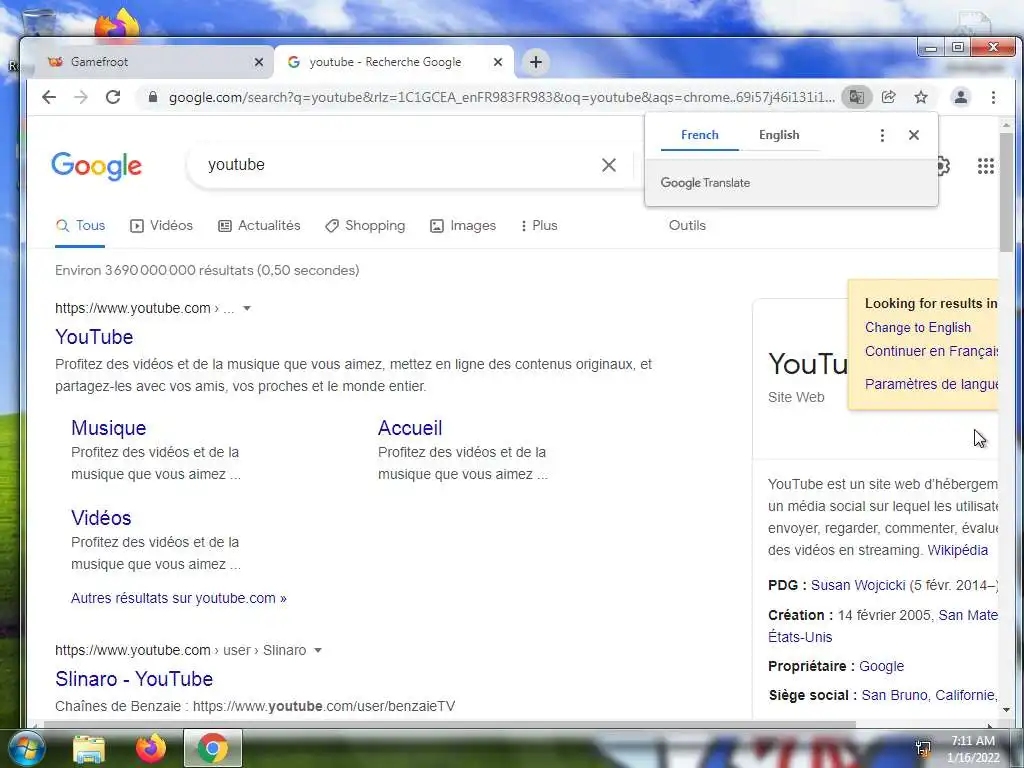The width and height of the screenshot is (1024, 768).
Task: Open translate popup options three-dot menu
Action: [x=882, y=135]
